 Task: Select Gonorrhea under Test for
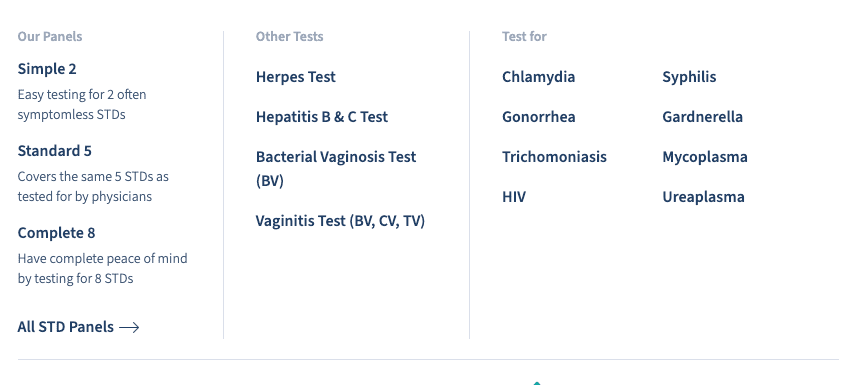[x=539, y=117]
